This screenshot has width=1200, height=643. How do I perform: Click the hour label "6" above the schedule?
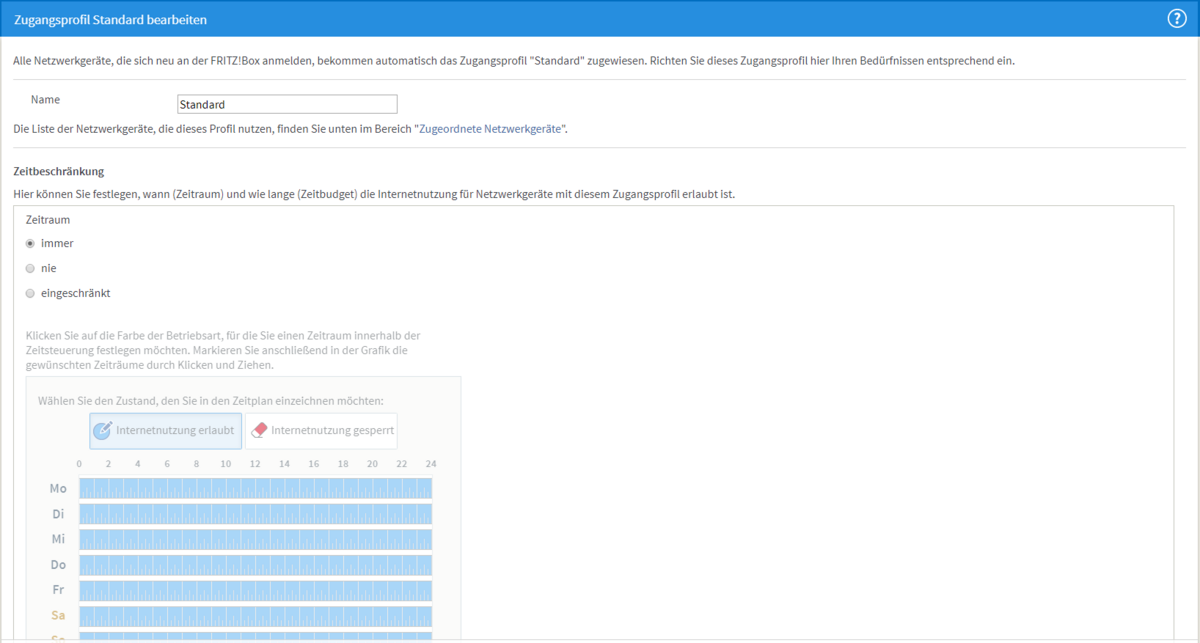[x=167, y=464]
